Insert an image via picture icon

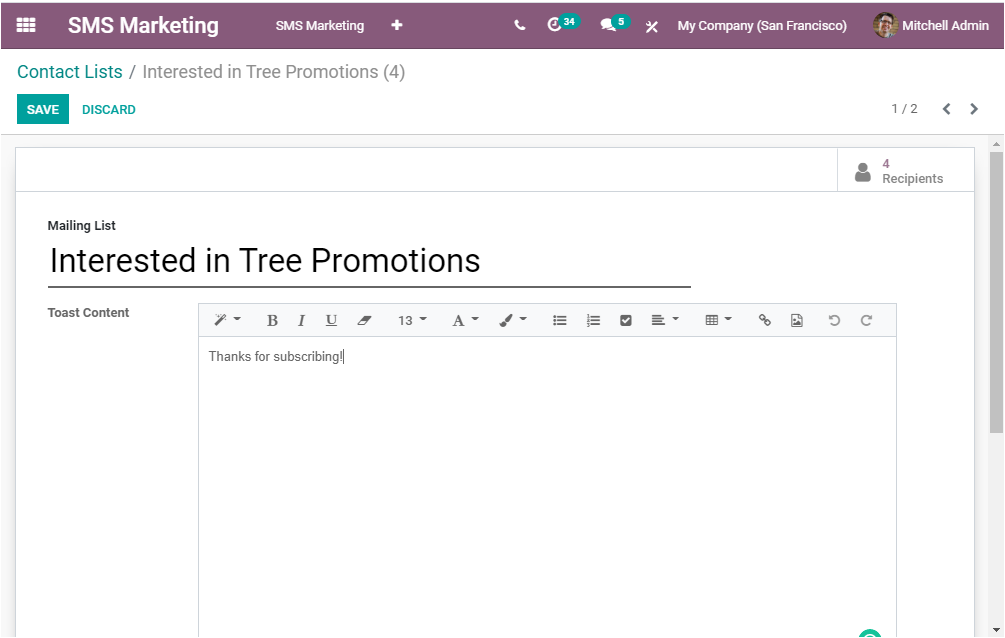click(797, 320)
